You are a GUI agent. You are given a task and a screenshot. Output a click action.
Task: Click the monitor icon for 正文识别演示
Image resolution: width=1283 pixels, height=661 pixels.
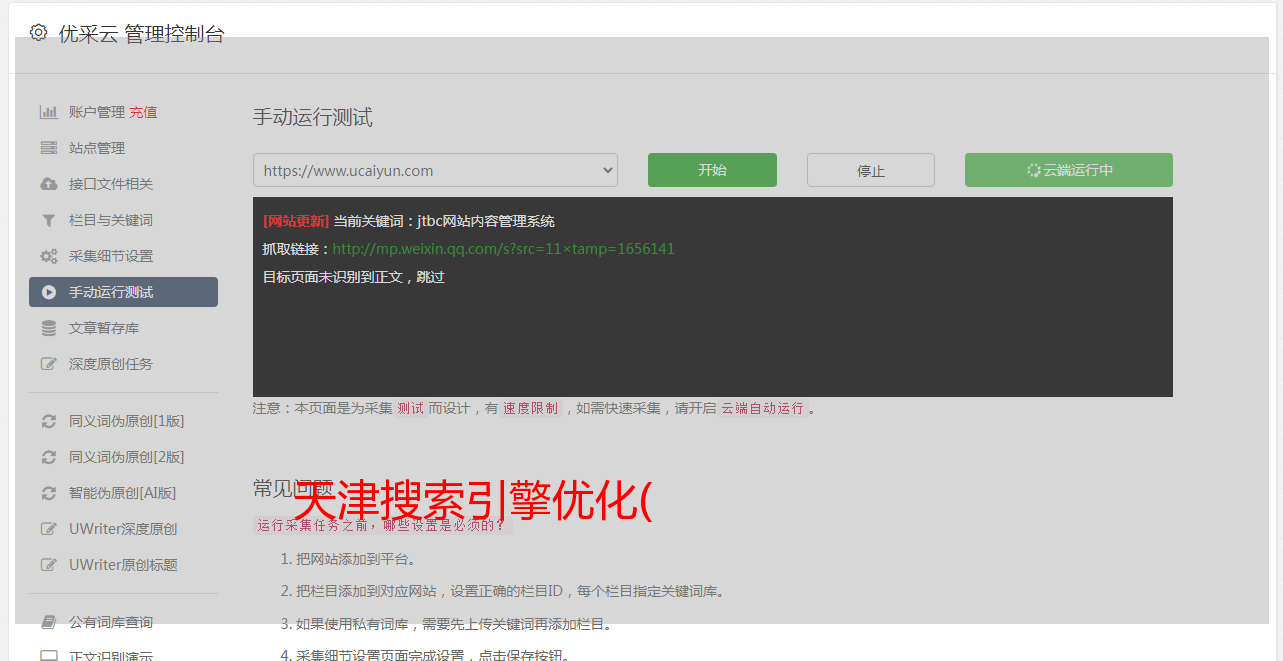(x=48, y=657)
